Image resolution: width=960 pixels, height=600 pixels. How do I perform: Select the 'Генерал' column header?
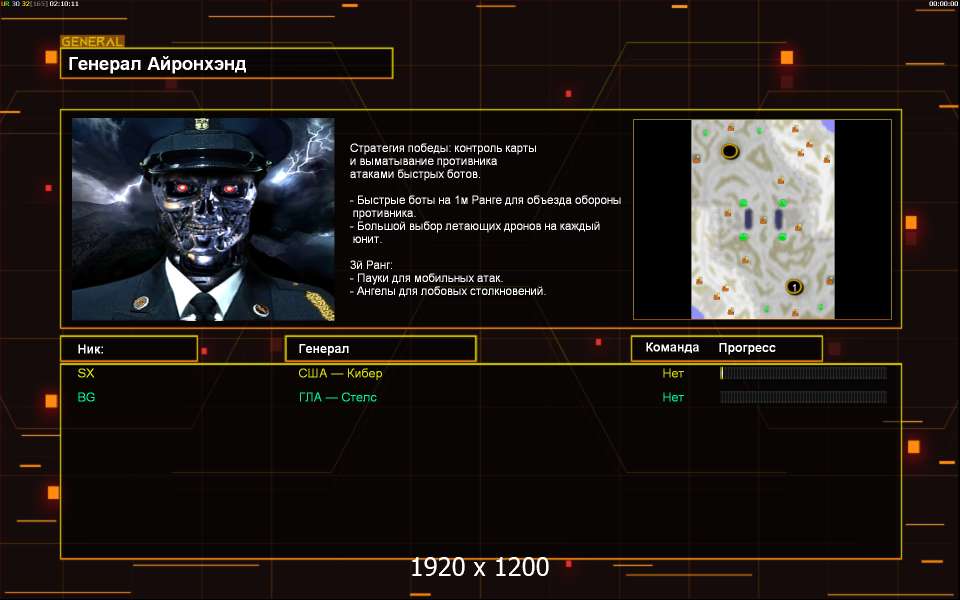(x=381, y=348)
